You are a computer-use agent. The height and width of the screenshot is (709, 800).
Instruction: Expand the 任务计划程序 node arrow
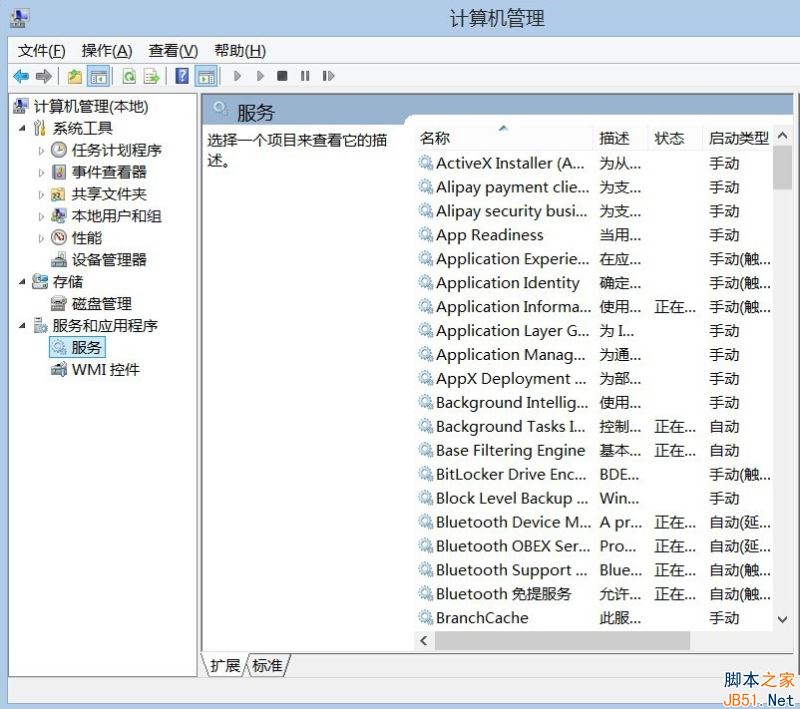pos(41,150)
